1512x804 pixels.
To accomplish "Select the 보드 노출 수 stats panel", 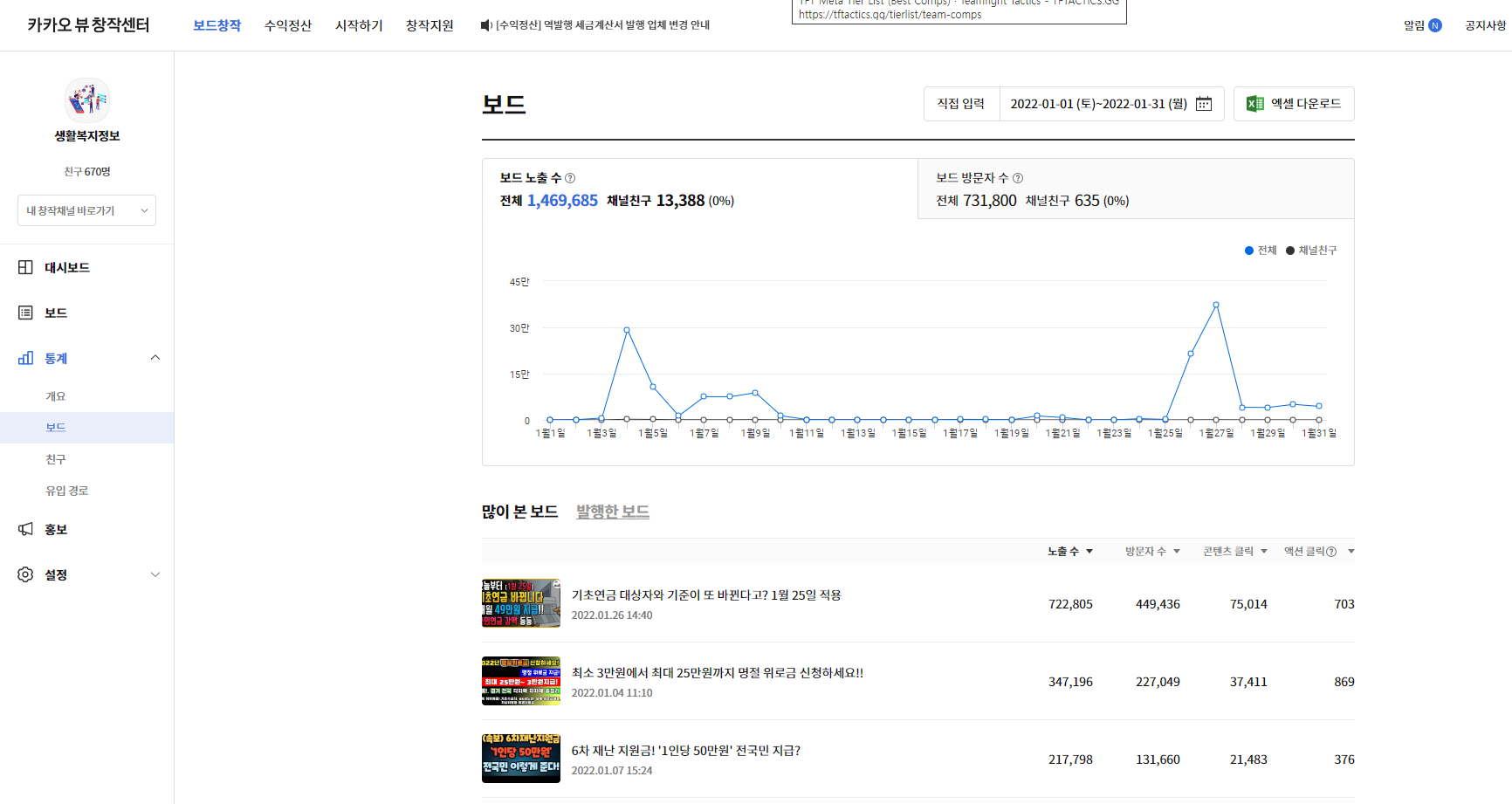I will coord(700,189).
